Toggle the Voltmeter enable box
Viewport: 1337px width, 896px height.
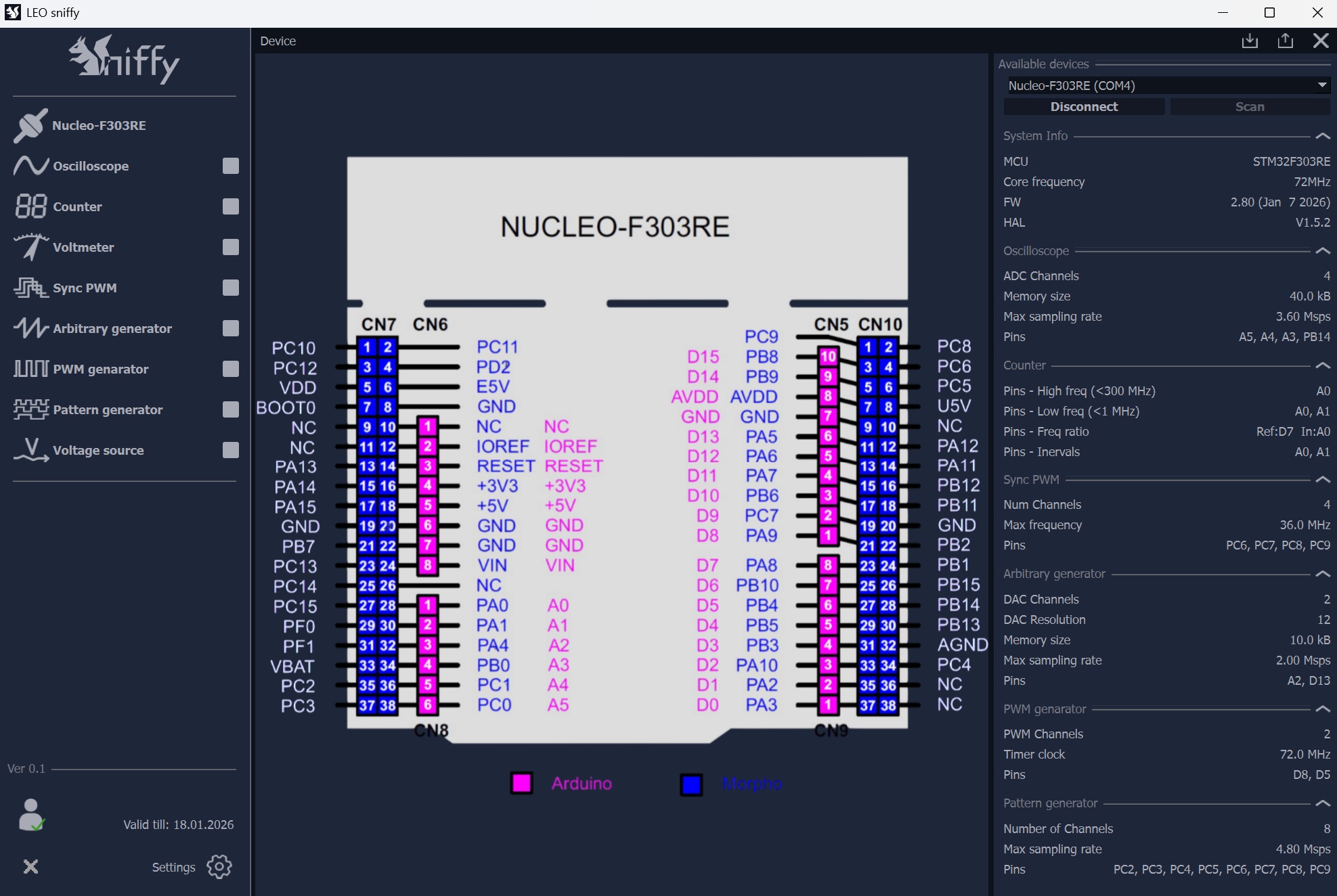[231, 247]
